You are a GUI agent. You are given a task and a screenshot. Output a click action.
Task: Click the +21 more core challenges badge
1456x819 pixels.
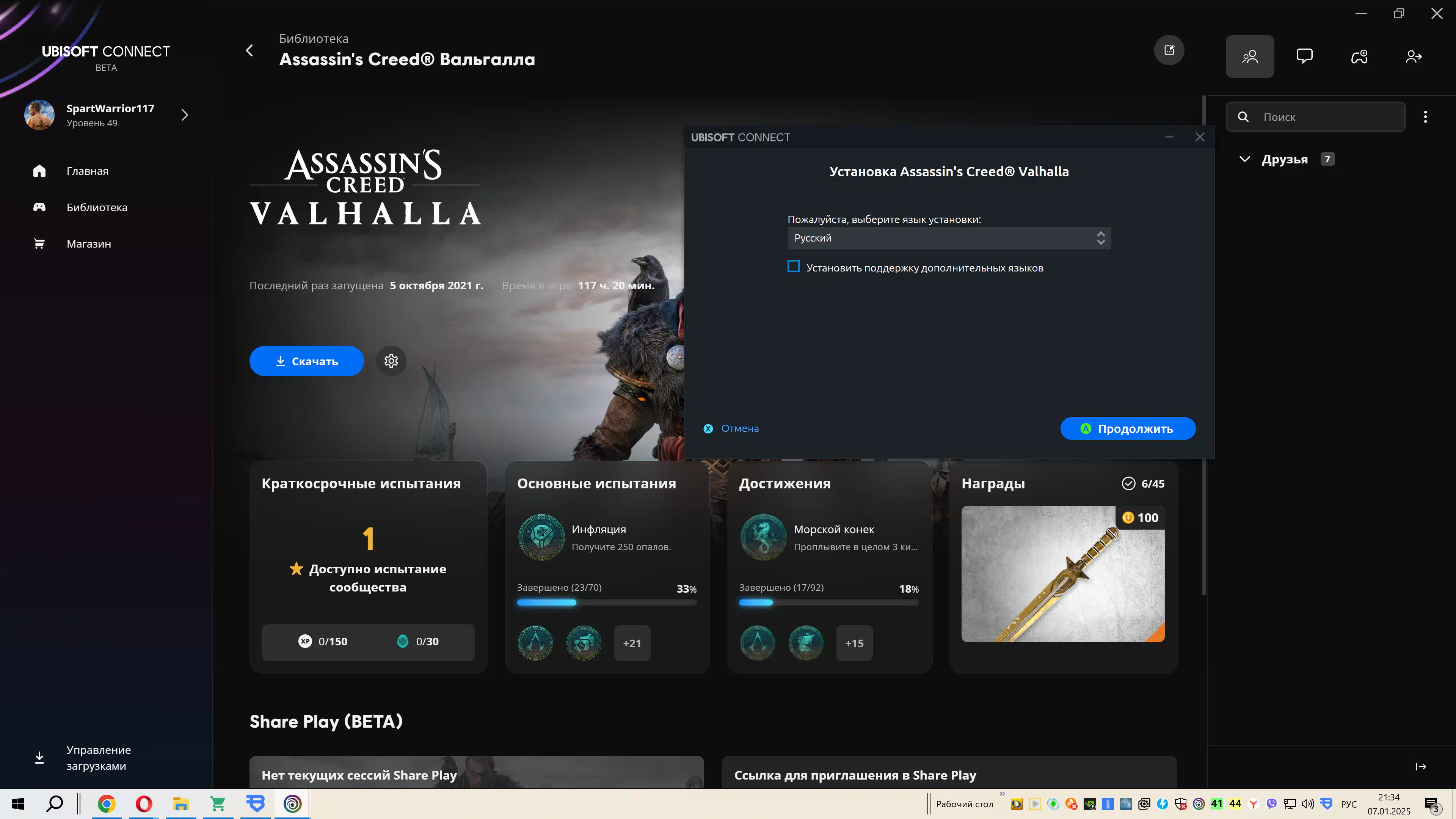632,643
